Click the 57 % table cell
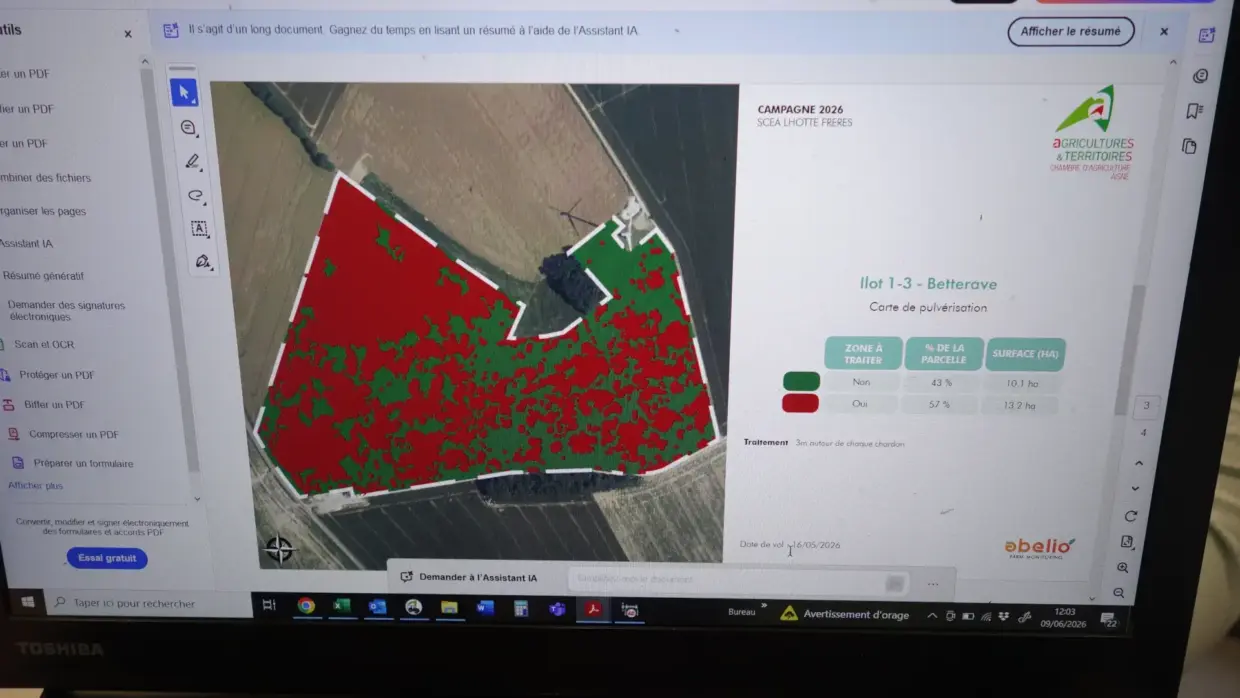This screenshot has width=1240, height=698. (x=938, y=405)
